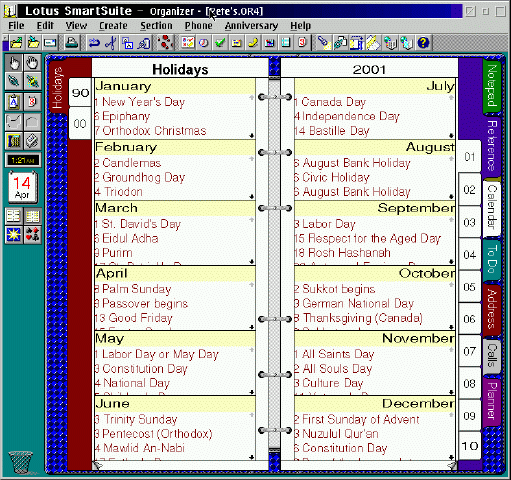Image resolution: width=511 pixels, height=480 pixels.
Task: Click down arrow in January holiday list
Action: point(251,135)
